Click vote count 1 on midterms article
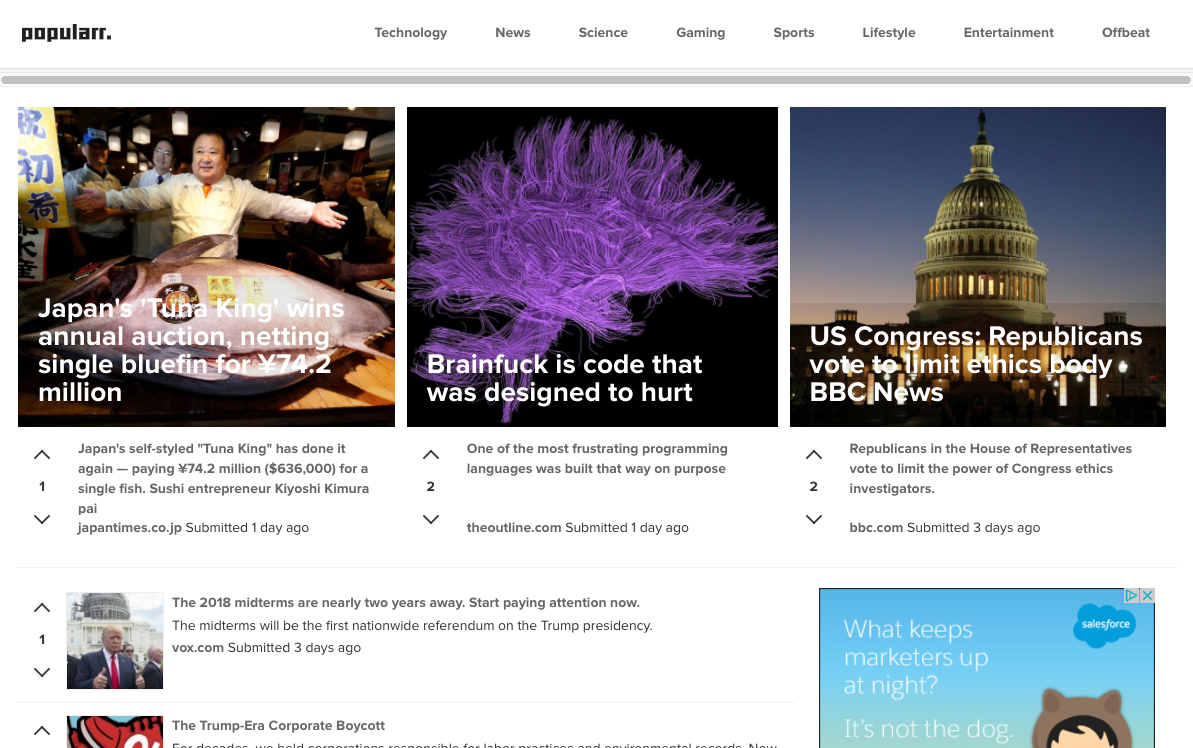Viewport: 1193px width, 748px height. (x=42, y=640)
